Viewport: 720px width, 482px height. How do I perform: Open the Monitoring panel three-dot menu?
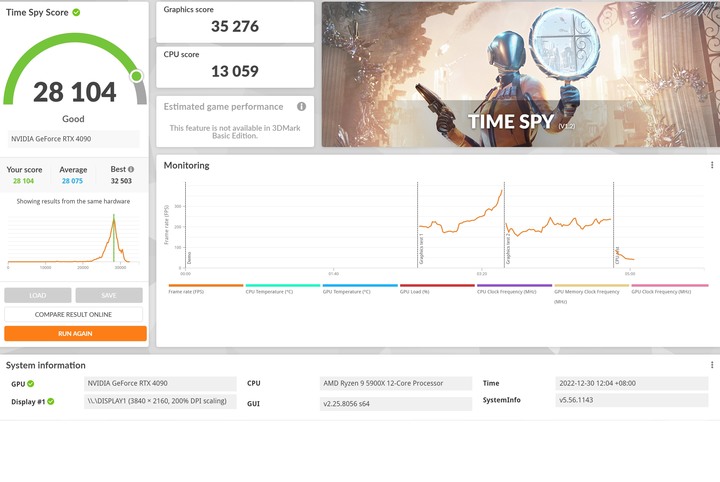712,165
